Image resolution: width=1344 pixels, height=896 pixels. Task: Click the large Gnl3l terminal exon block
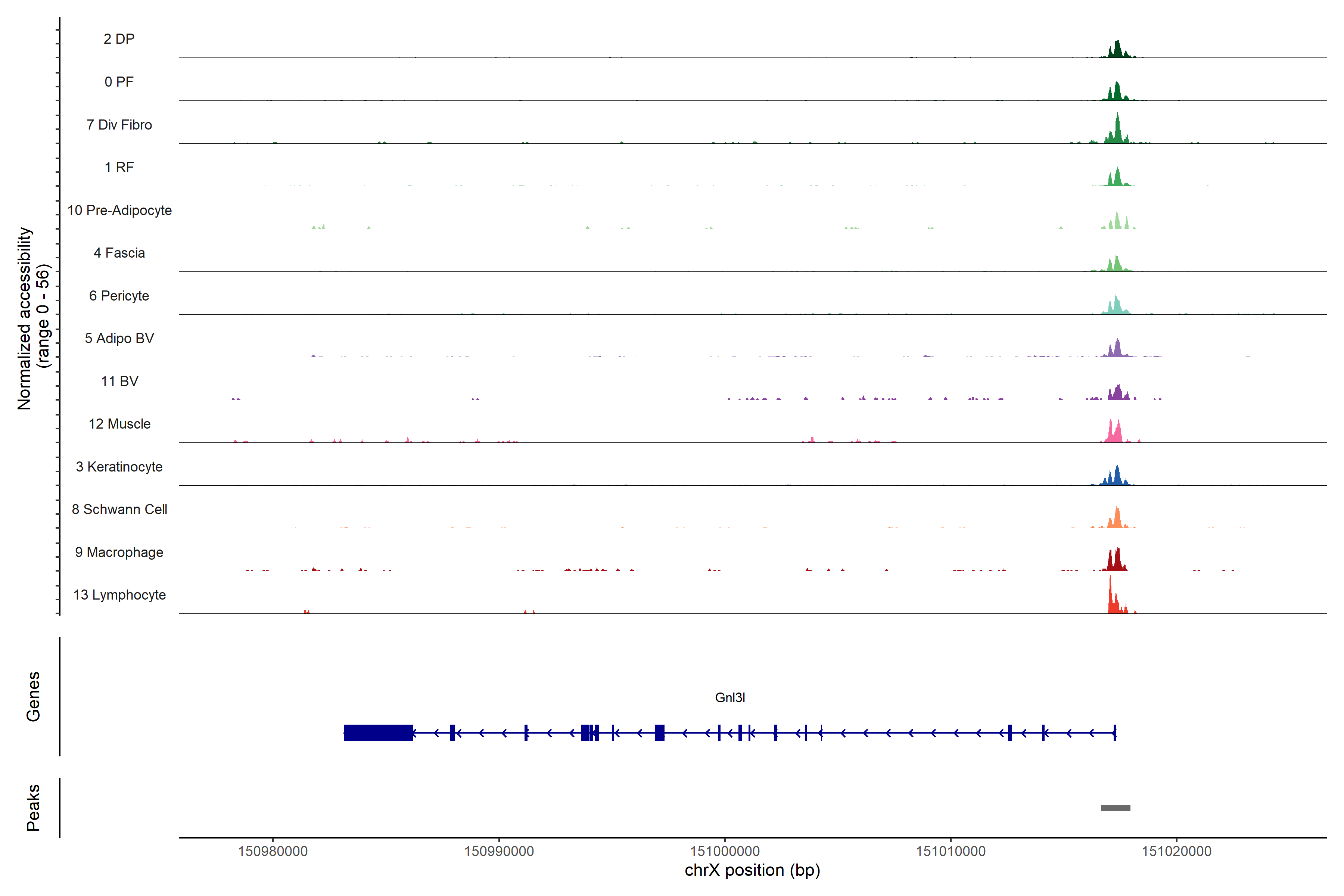click(x=378, y=732)
